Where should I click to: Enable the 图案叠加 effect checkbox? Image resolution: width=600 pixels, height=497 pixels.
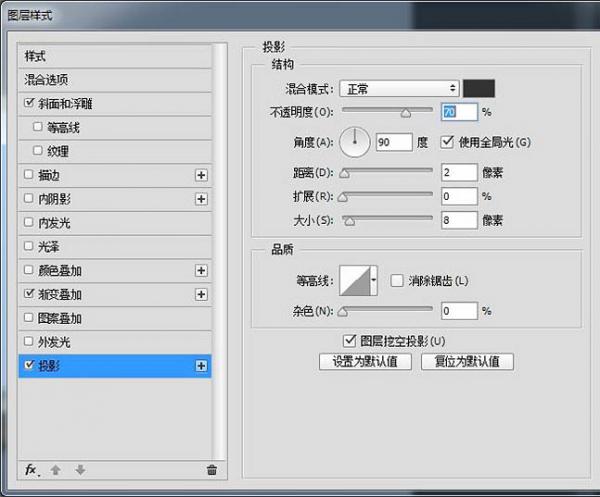pyautogui.click(x=29, y=317)
